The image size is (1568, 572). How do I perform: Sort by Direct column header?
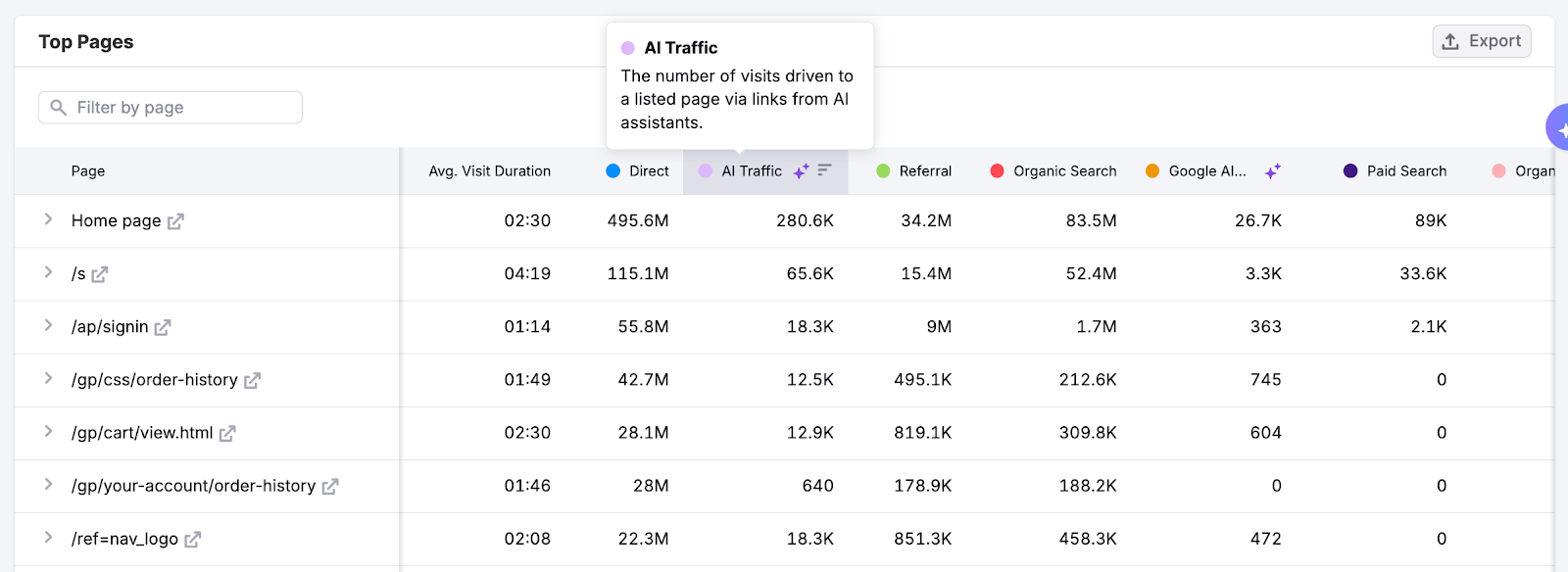click(648, 171)
